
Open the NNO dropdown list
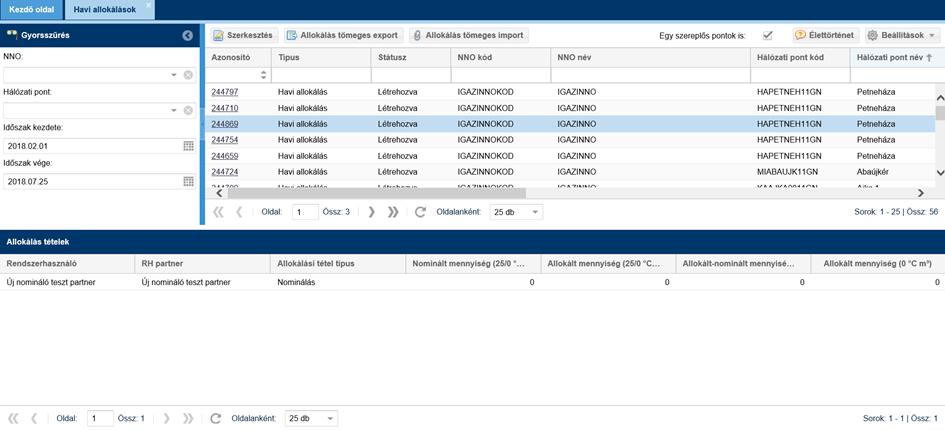(x=174, y=75)
